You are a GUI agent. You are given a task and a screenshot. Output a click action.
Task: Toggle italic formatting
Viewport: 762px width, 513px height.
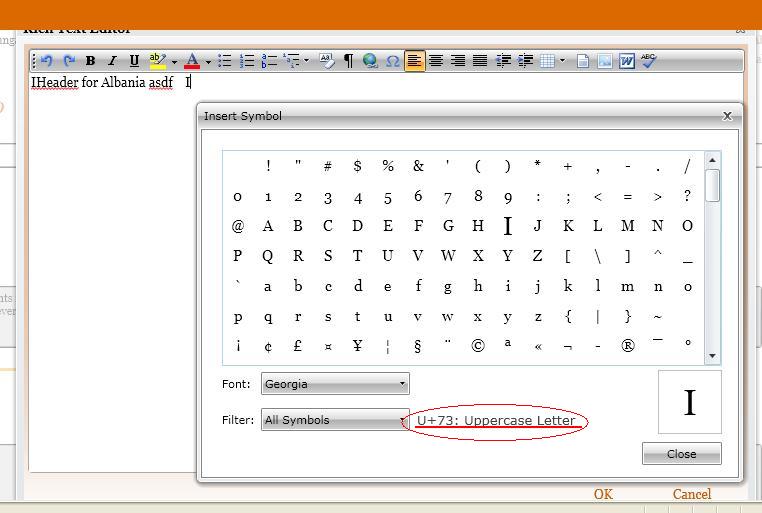[112, 61]
